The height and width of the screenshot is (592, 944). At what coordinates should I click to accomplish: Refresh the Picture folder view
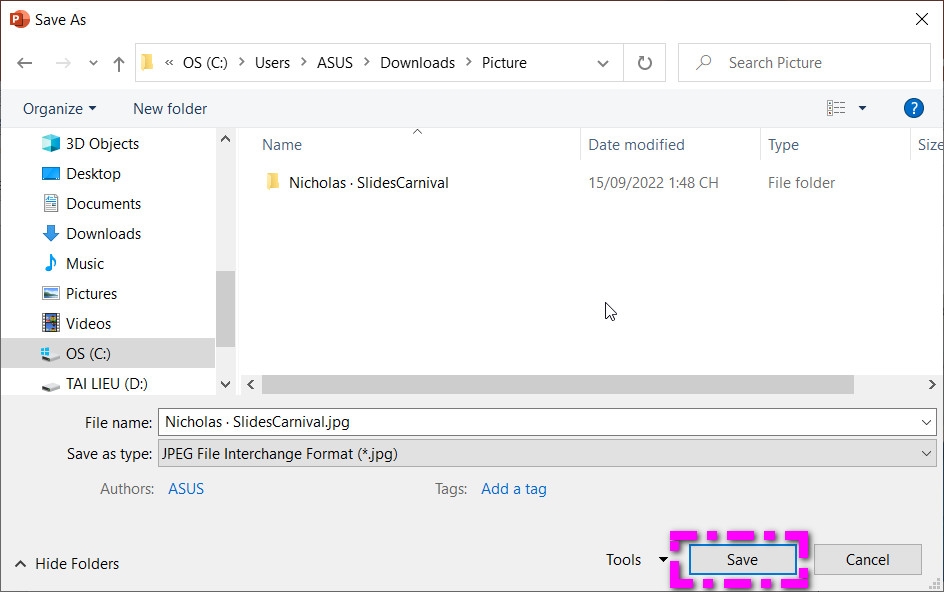(644, 63)
